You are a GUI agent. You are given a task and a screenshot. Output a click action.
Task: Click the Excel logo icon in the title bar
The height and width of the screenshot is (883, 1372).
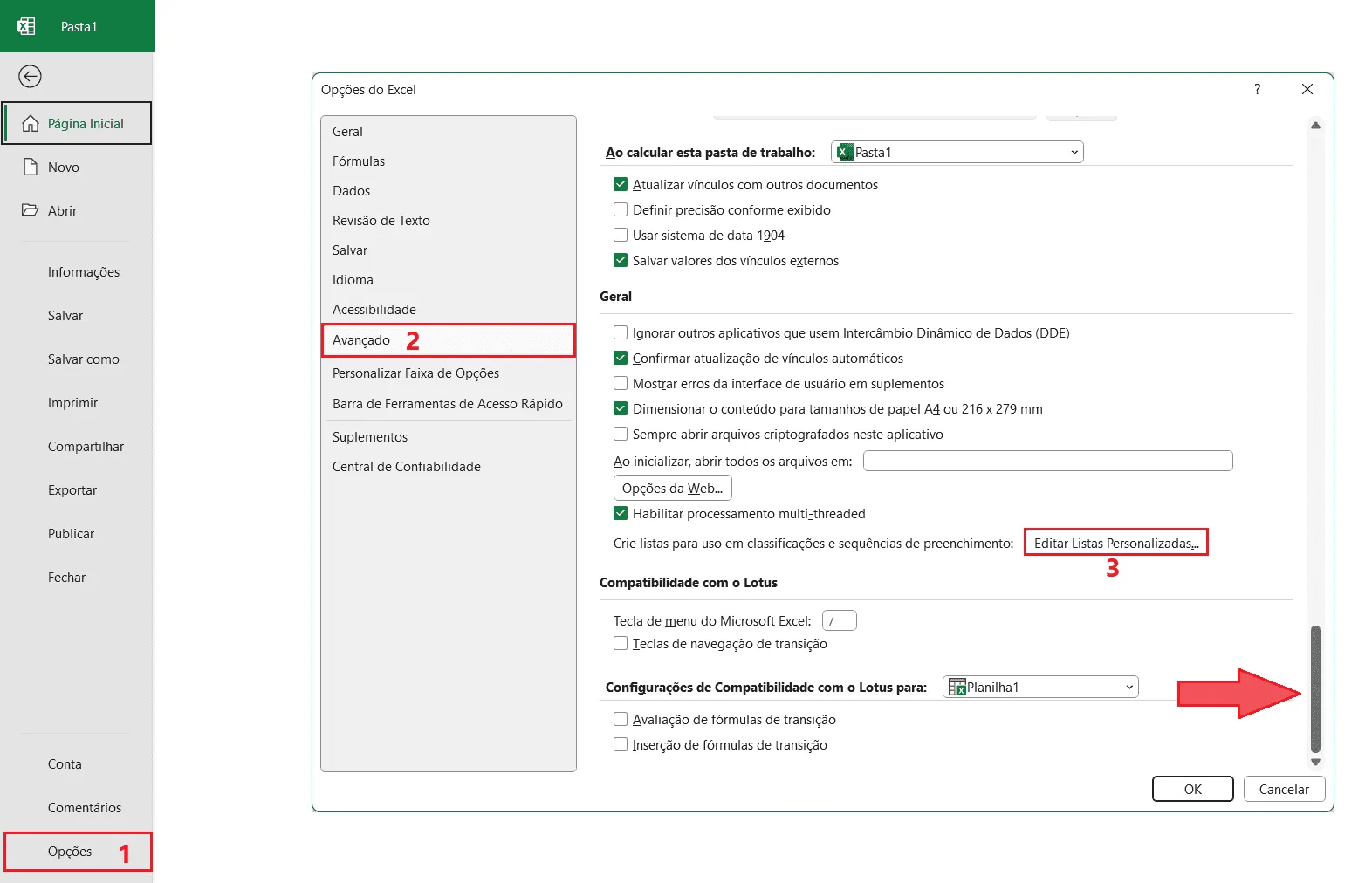pos(26,26)
